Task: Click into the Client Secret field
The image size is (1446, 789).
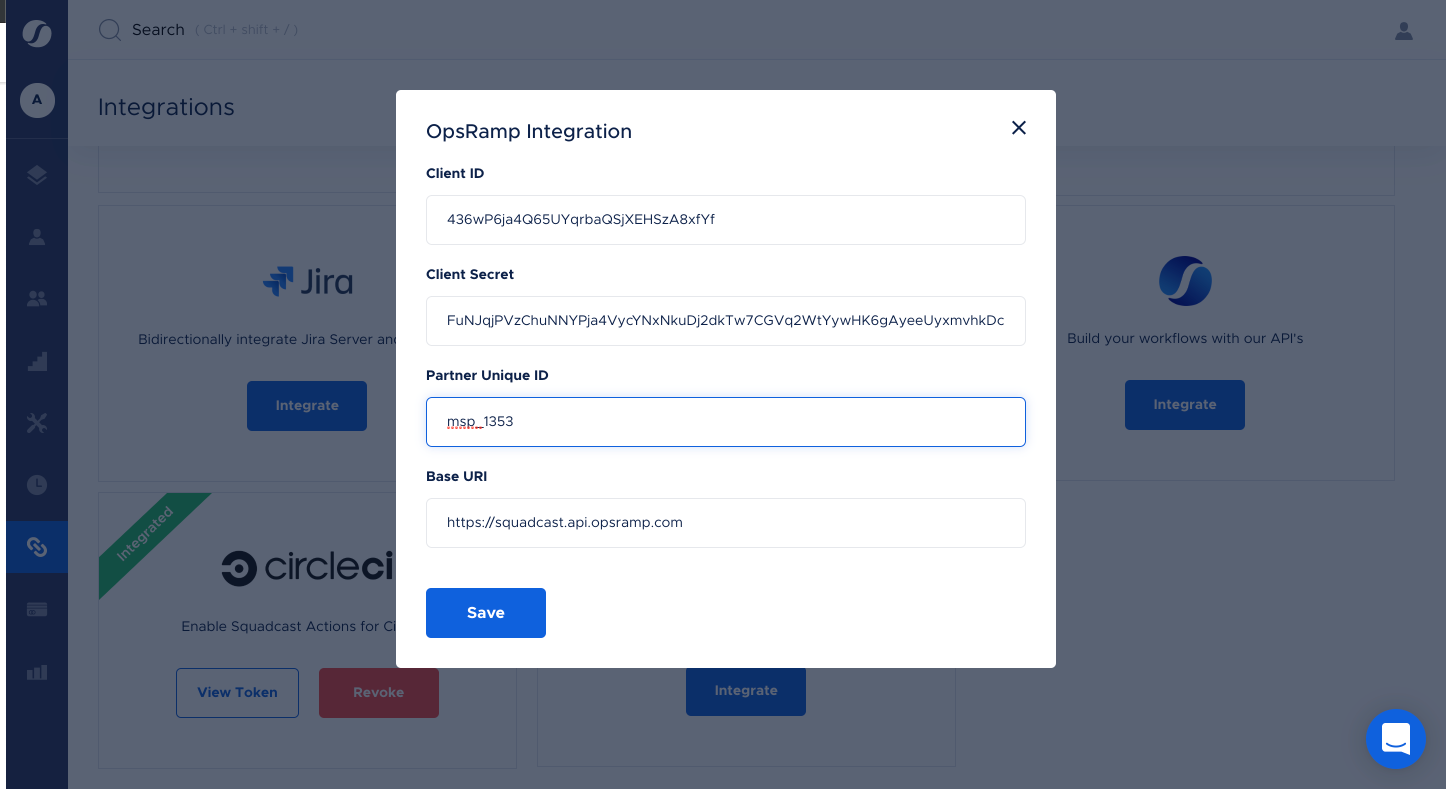Action: click(x=726, y=321)
